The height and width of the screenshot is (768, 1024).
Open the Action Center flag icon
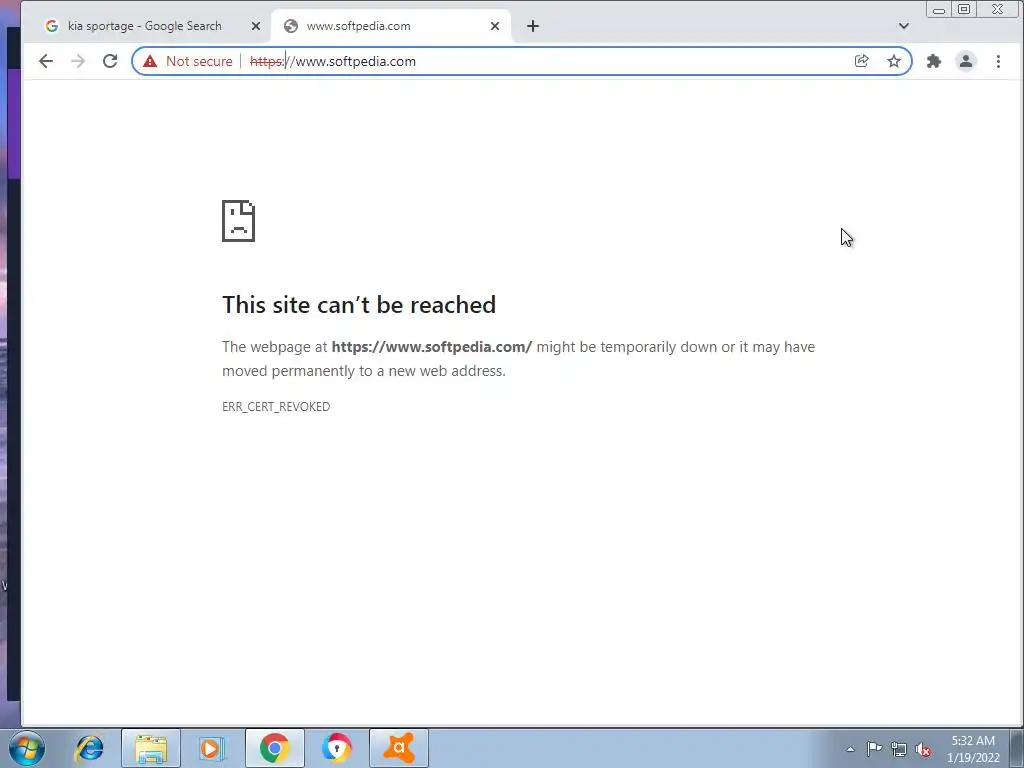tap(874, 749)
